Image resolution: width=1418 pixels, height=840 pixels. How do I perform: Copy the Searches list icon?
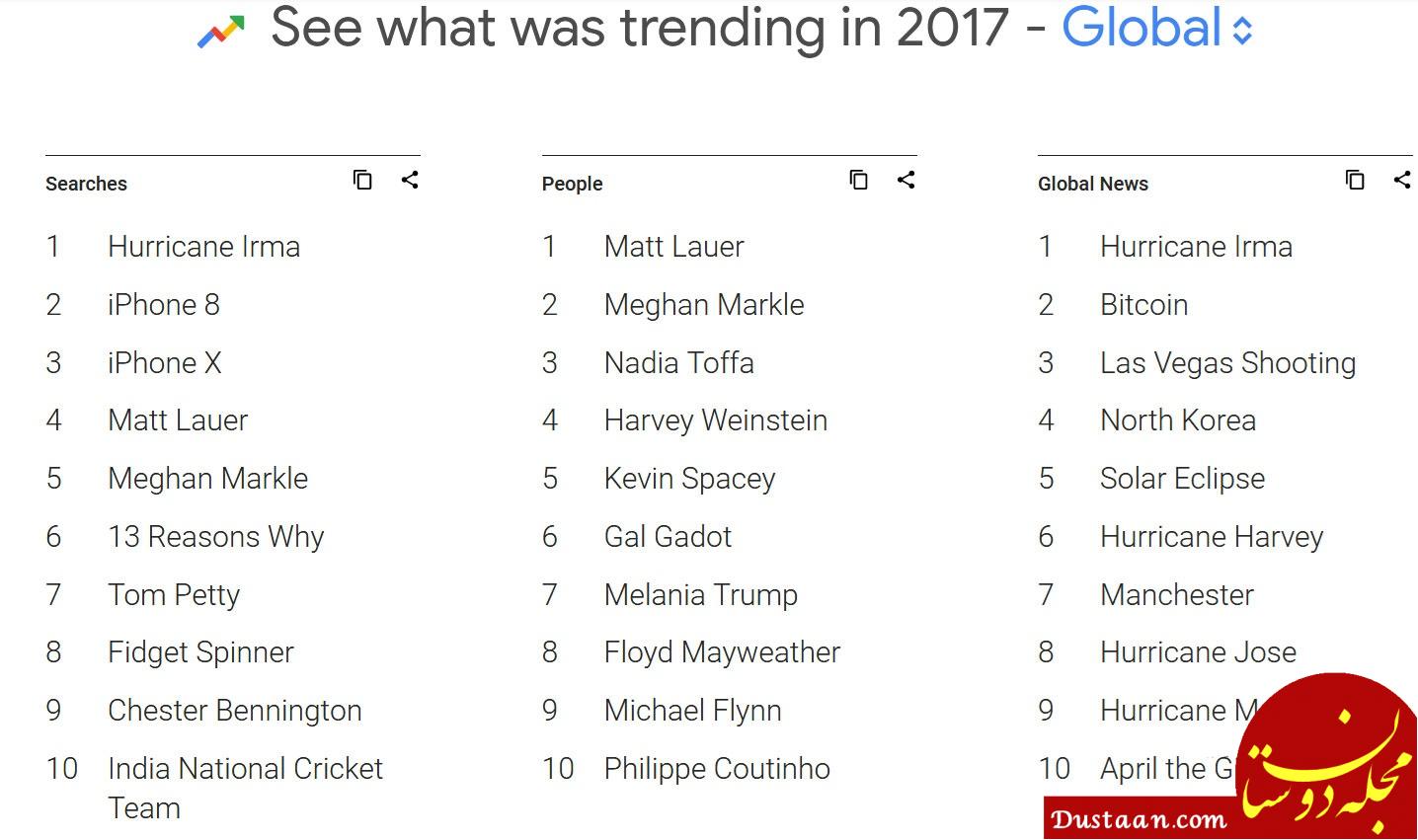pos(363,180)
